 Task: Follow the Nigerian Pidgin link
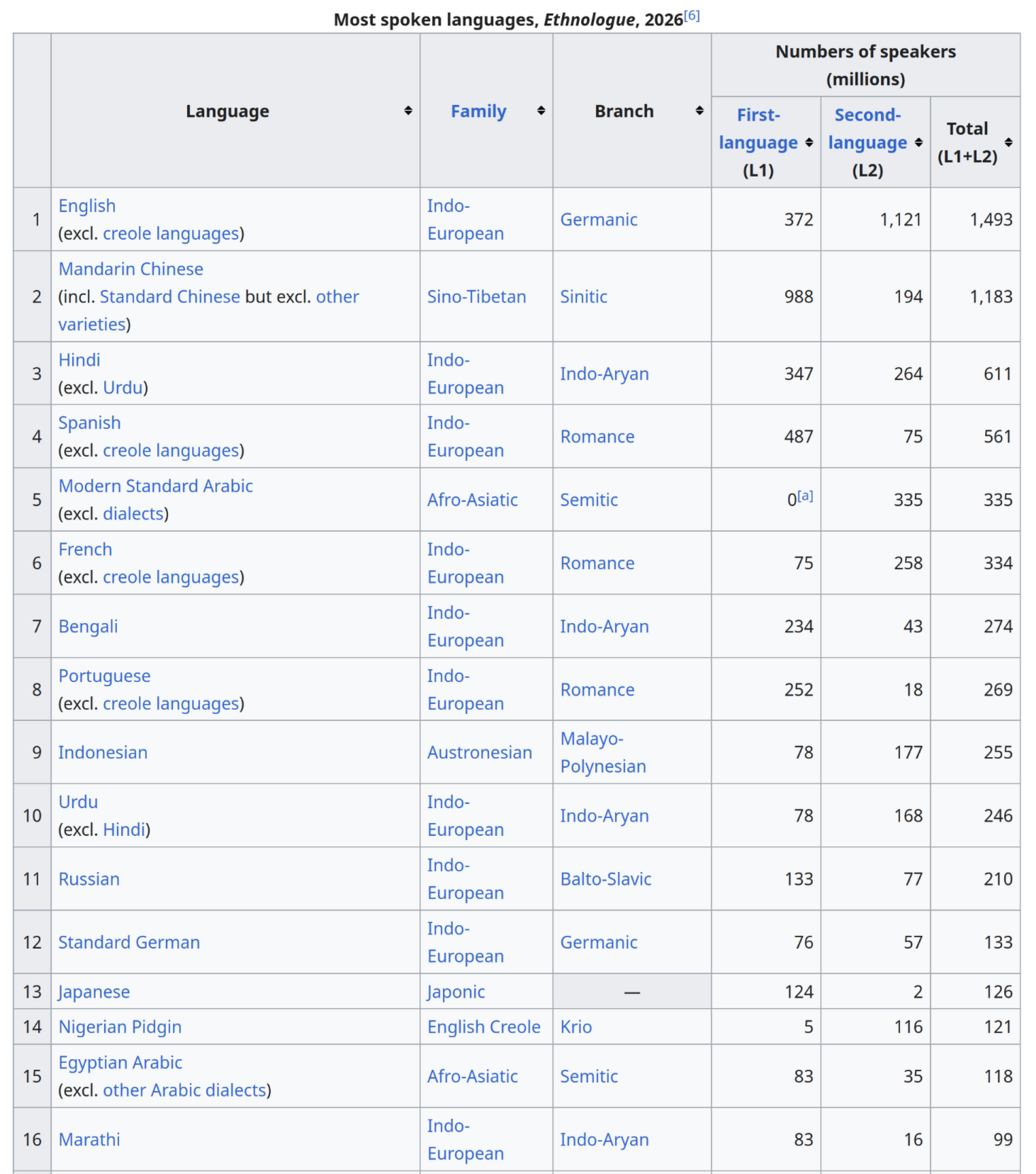pyautogui.click(x=120, y=1027)
